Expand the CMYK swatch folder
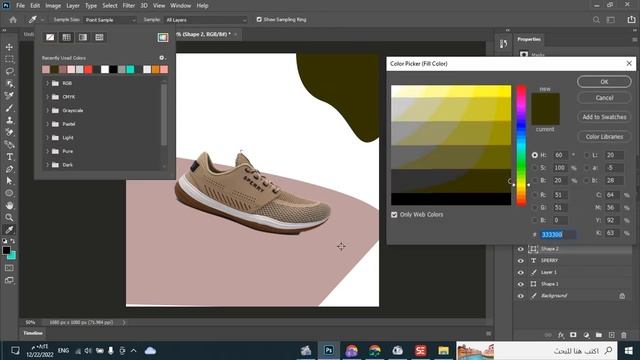 [x=47, y=97]
